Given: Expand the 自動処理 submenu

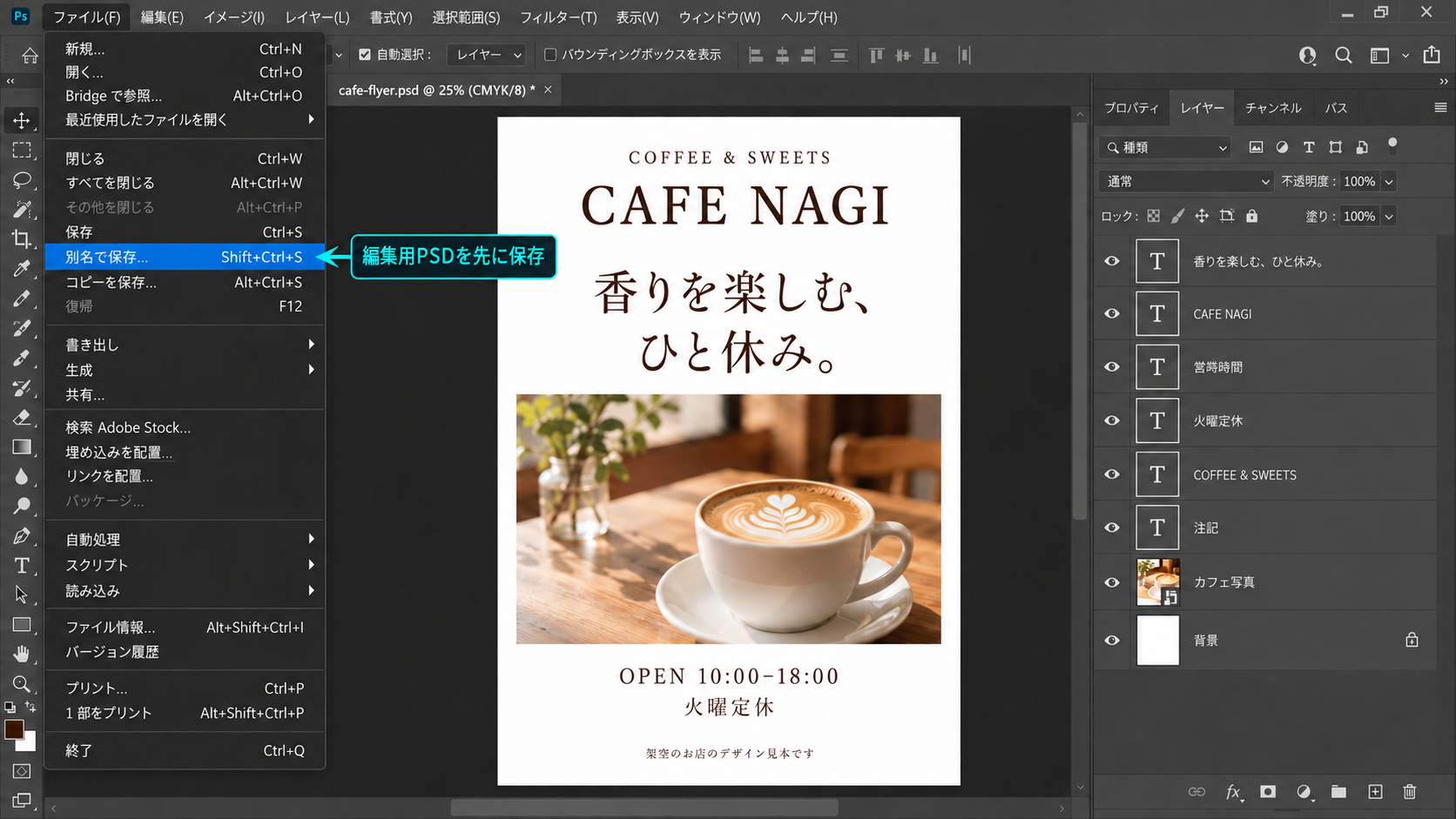Looking at the screenshot, I should (x=185, y=540).
